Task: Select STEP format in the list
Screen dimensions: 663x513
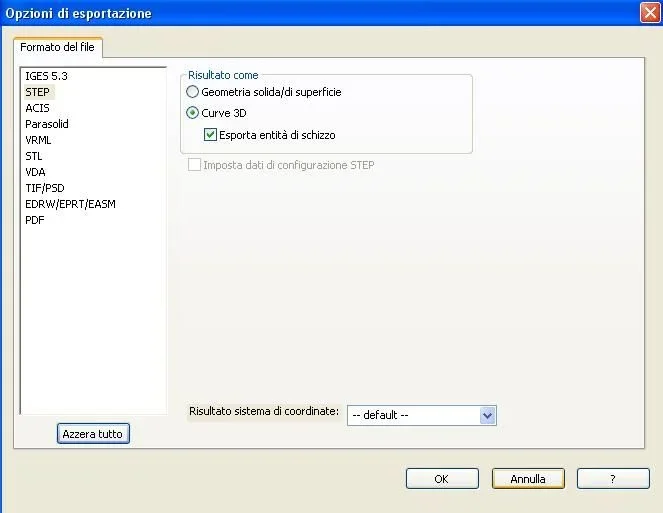Action: point(37,92)
